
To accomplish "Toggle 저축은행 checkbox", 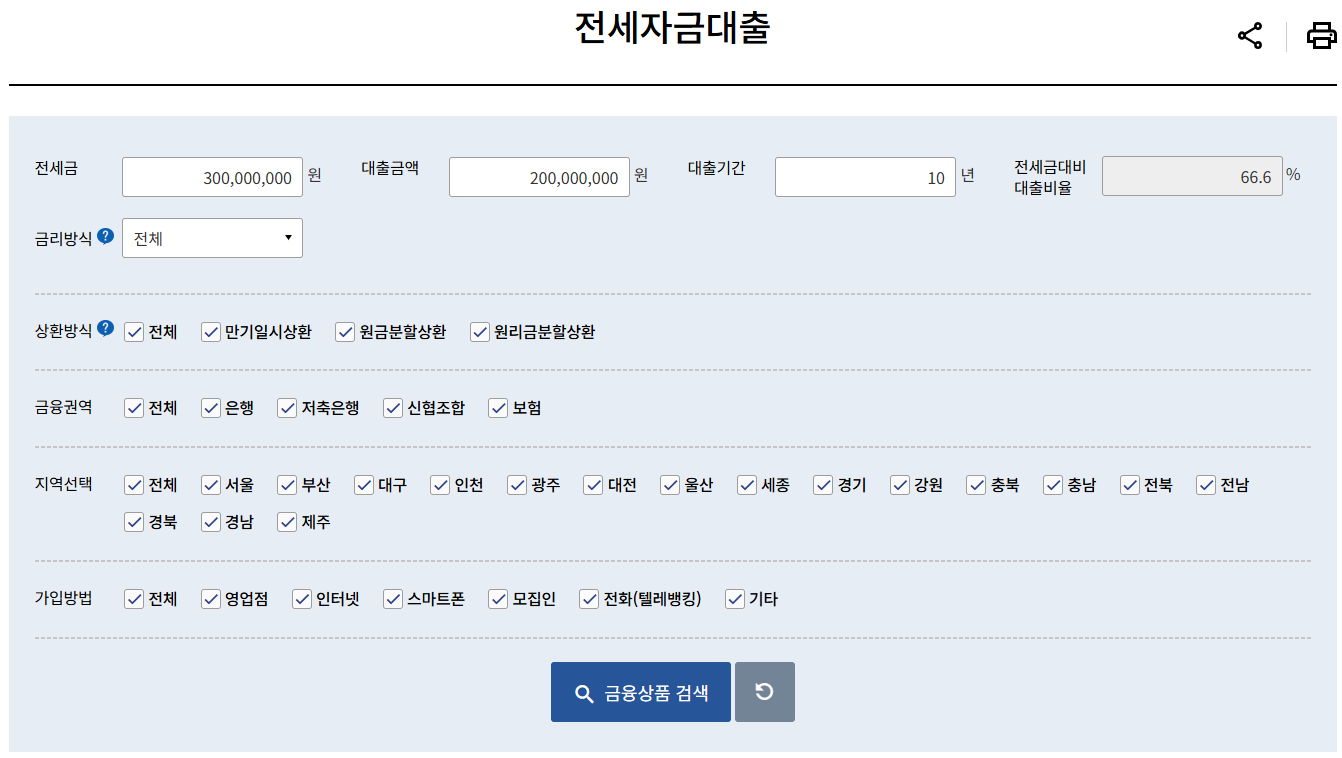I will coord(288,408).
